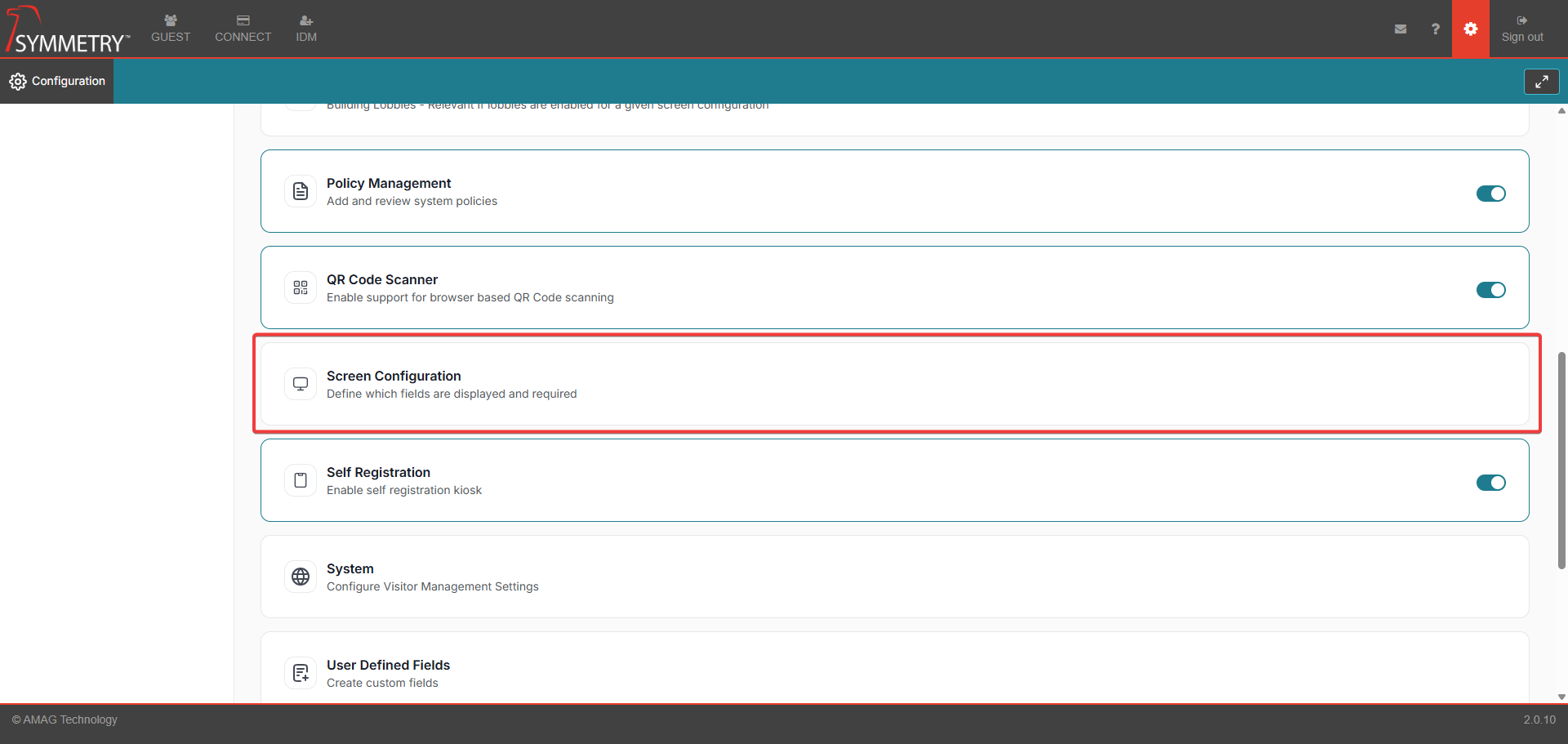
Task: Open settings via the gear icon
Action: tap(1470, 29)
